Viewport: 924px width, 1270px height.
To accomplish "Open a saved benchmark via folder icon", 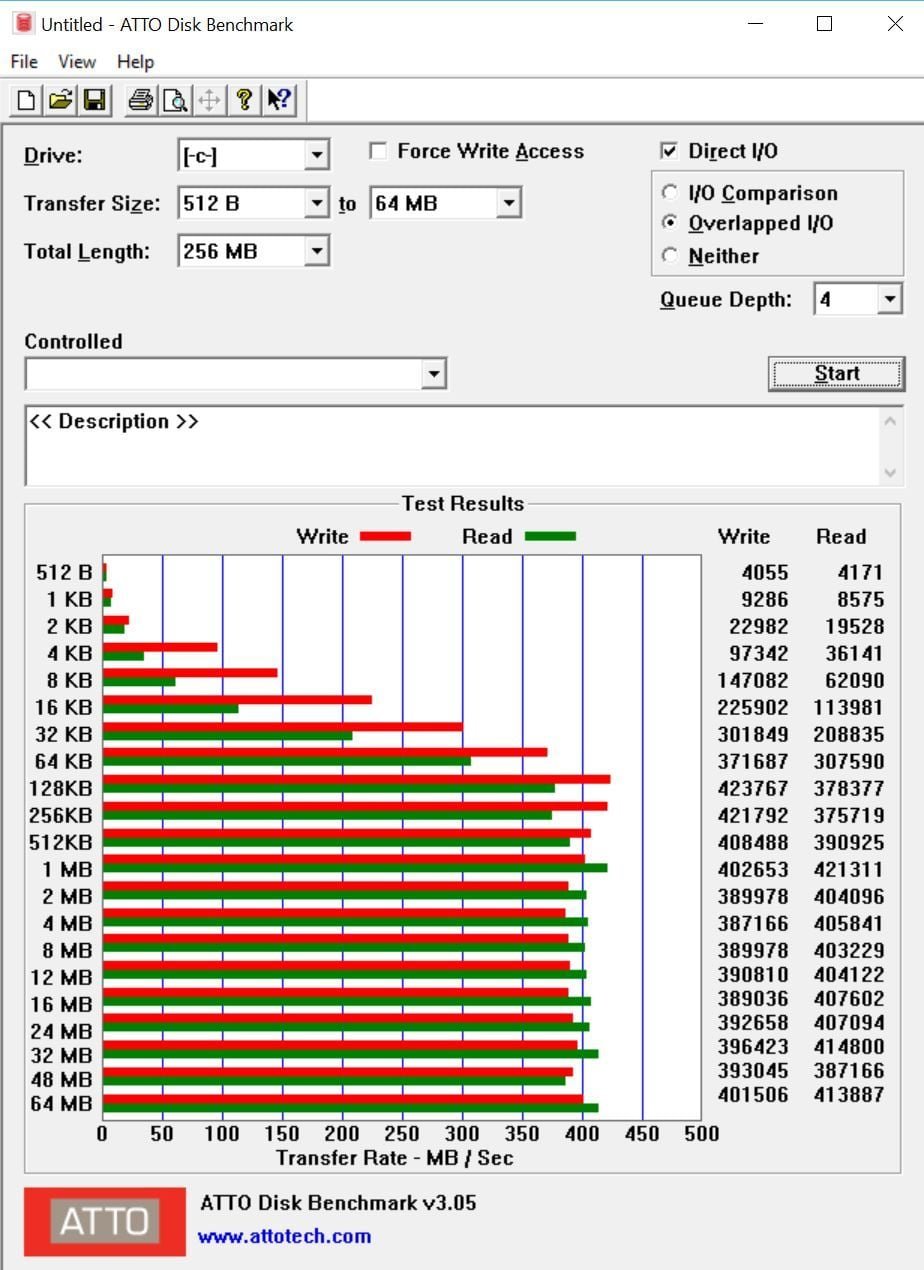I will 61,100.
